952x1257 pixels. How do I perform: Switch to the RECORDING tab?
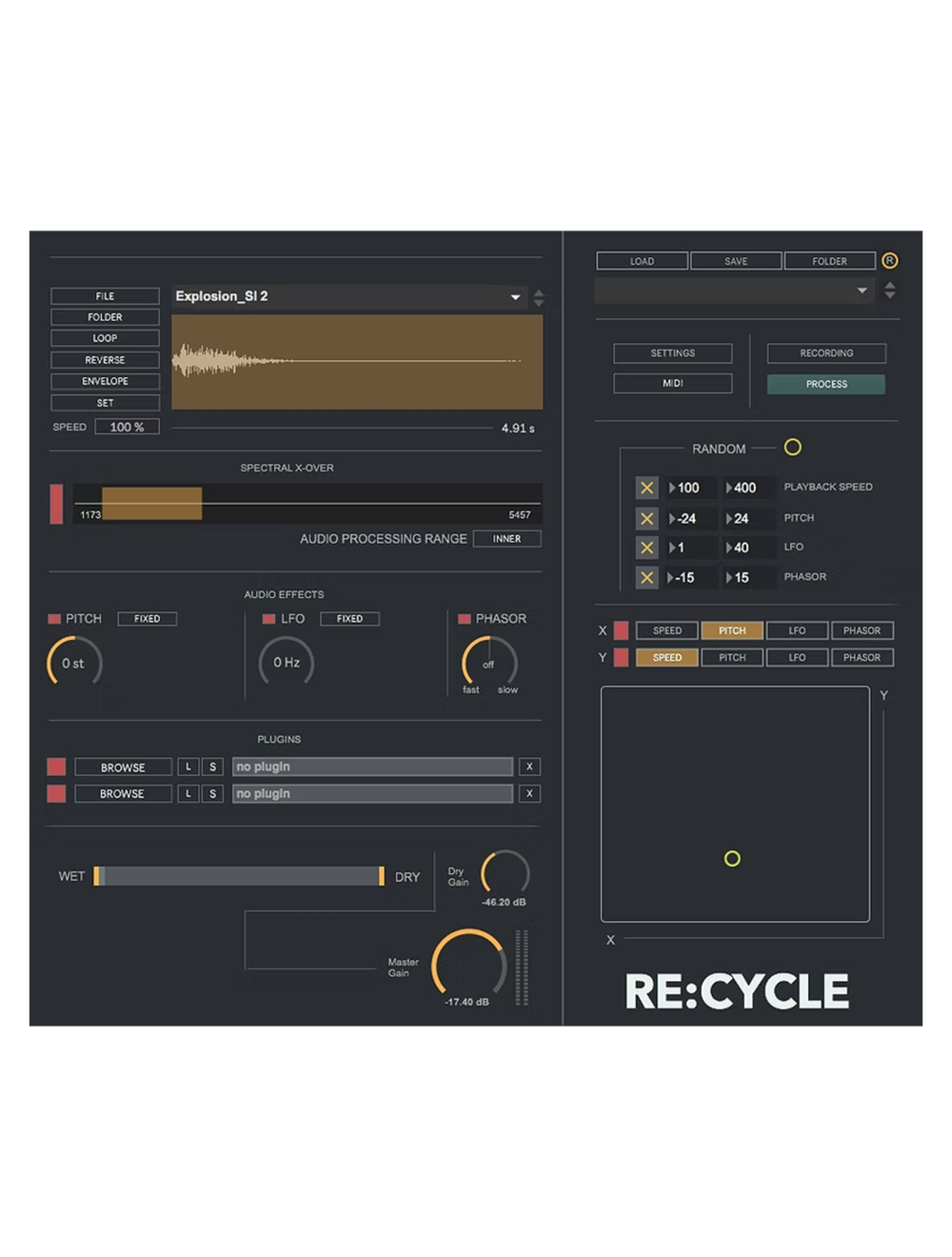(x=825, y=353)
